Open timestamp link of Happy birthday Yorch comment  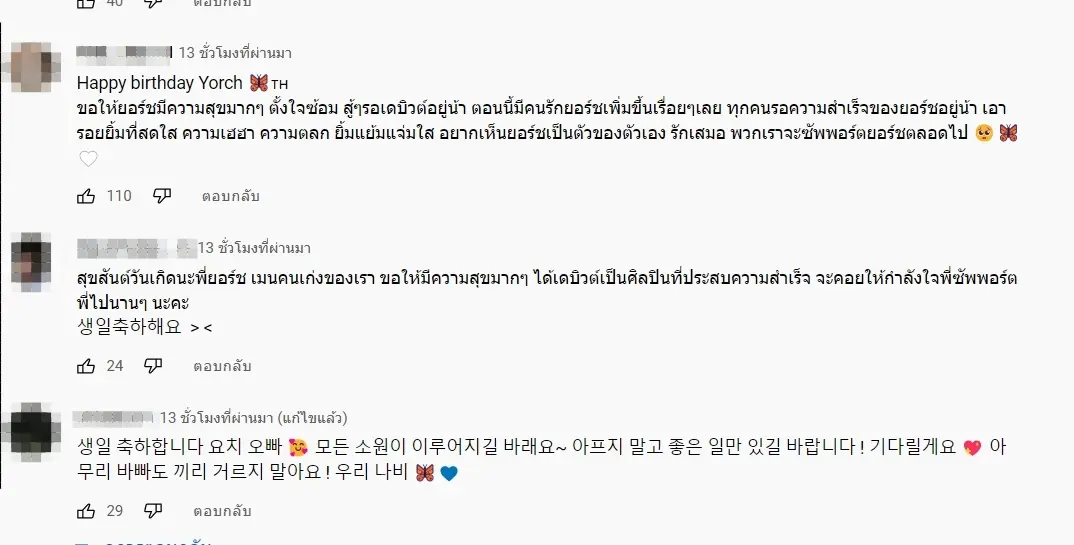pos(235,52)
